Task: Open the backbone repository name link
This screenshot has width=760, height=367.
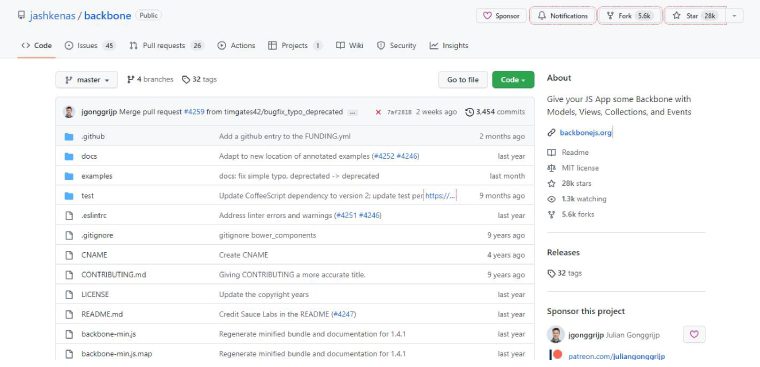Action: click(x=108, y=16)
